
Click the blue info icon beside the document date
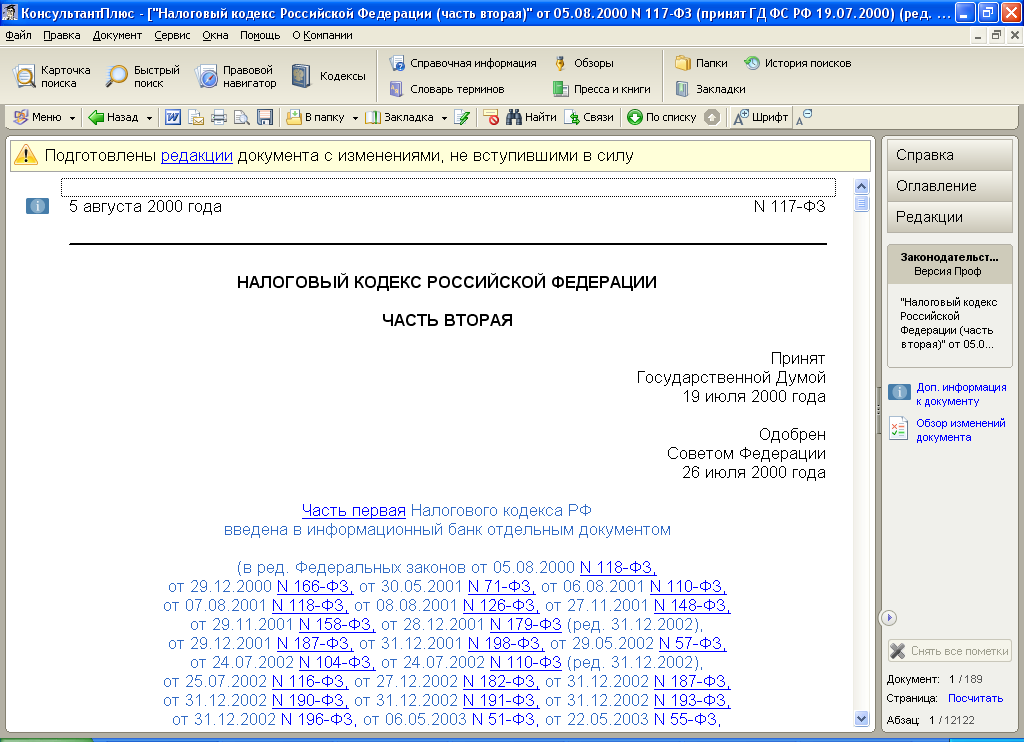click(x=37, y=206)
